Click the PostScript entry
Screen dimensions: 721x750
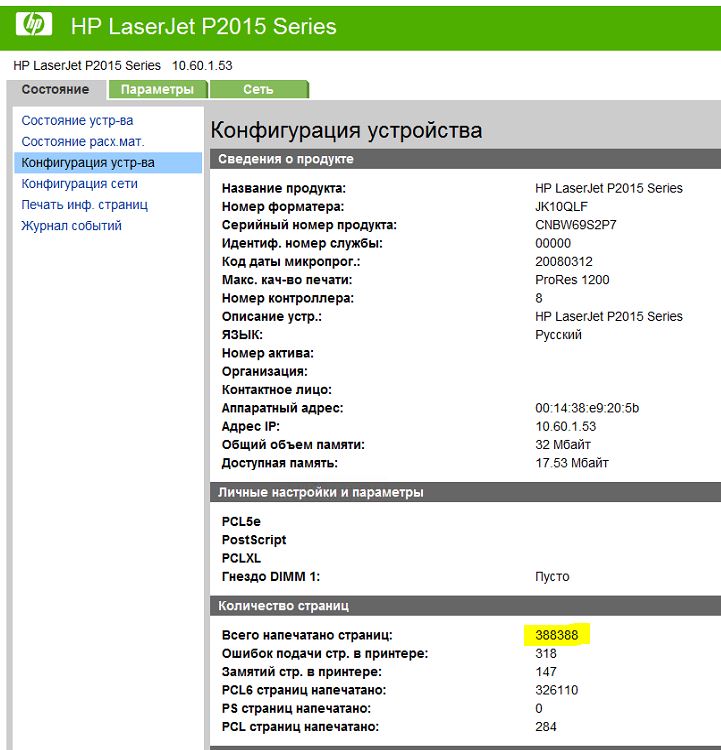point(254,540)
